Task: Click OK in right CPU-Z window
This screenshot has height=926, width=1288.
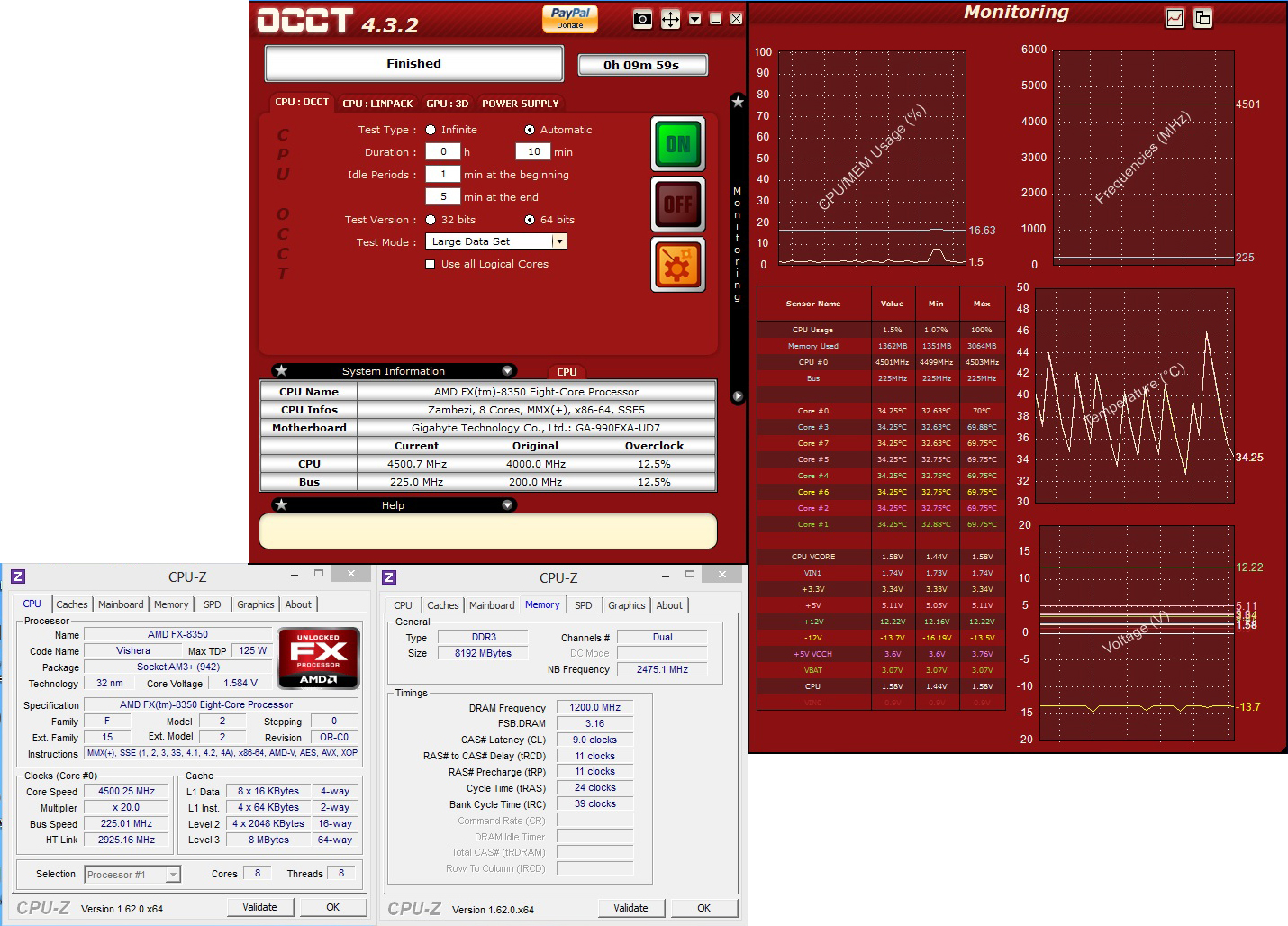Action: 704,908
